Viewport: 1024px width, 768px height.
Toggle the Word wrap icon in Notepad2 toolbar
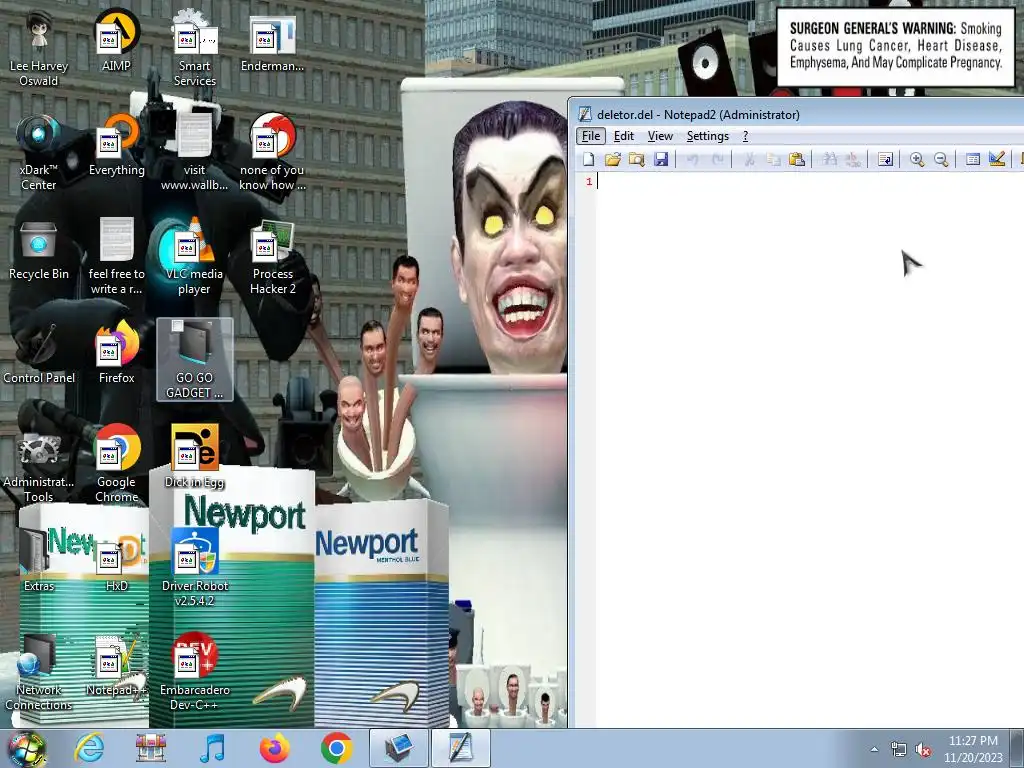pos(885,159)
